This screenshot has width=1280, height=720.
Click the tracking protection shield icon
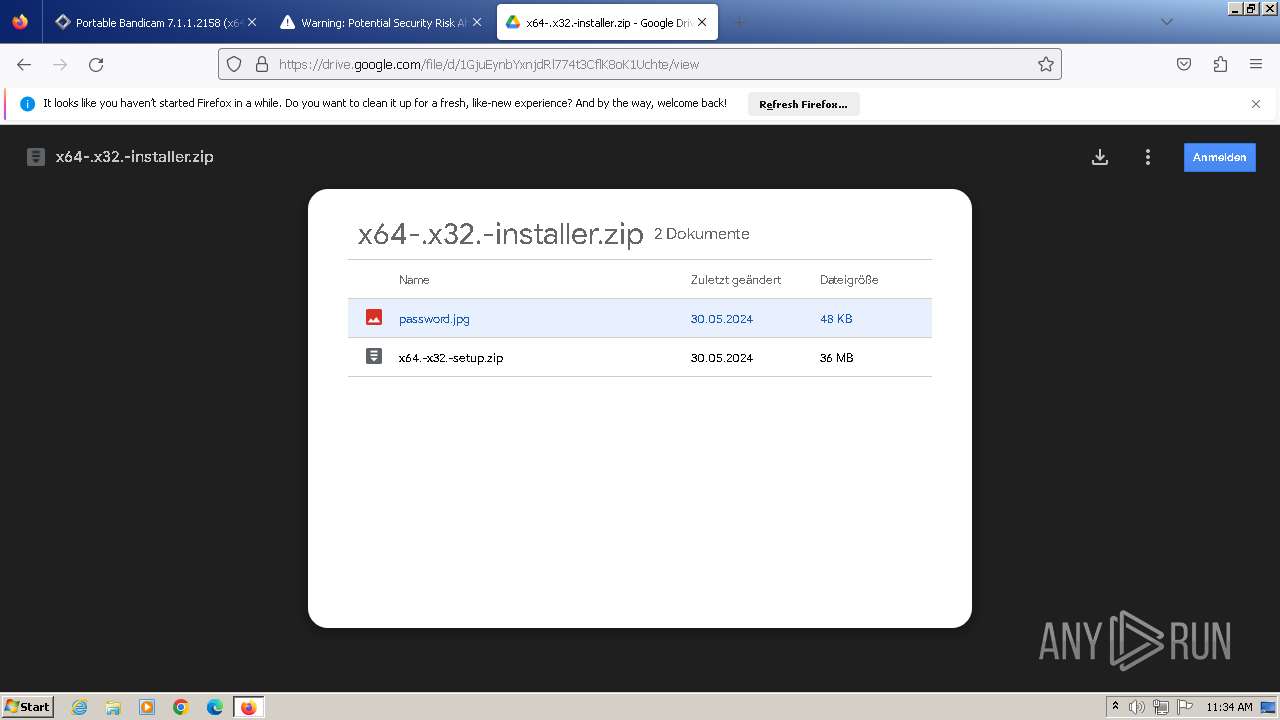[x=234, y=64]
